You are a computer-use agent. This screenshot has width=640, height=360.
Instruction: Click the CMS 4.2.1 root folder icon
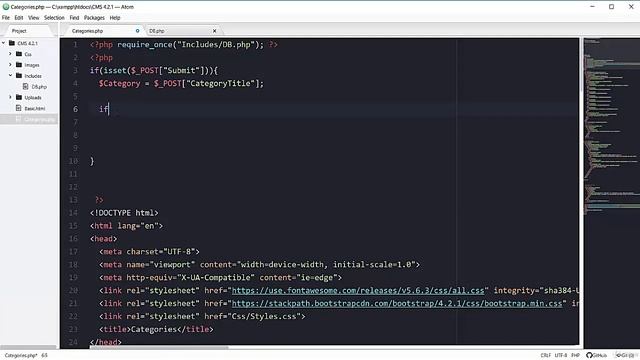pos(12,43)
